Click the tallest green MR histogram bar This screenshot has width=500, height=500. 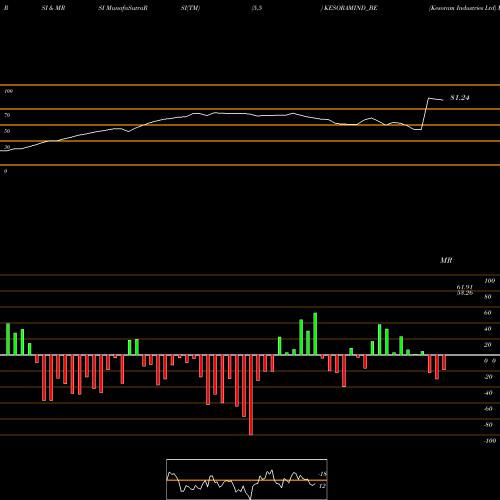pos(315,334)
